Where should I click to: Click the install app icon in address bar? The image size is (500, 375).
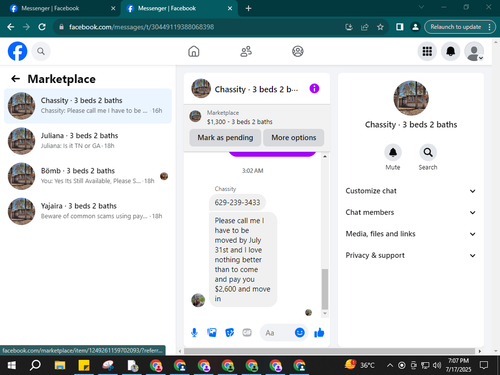click(x=349, y=27)
